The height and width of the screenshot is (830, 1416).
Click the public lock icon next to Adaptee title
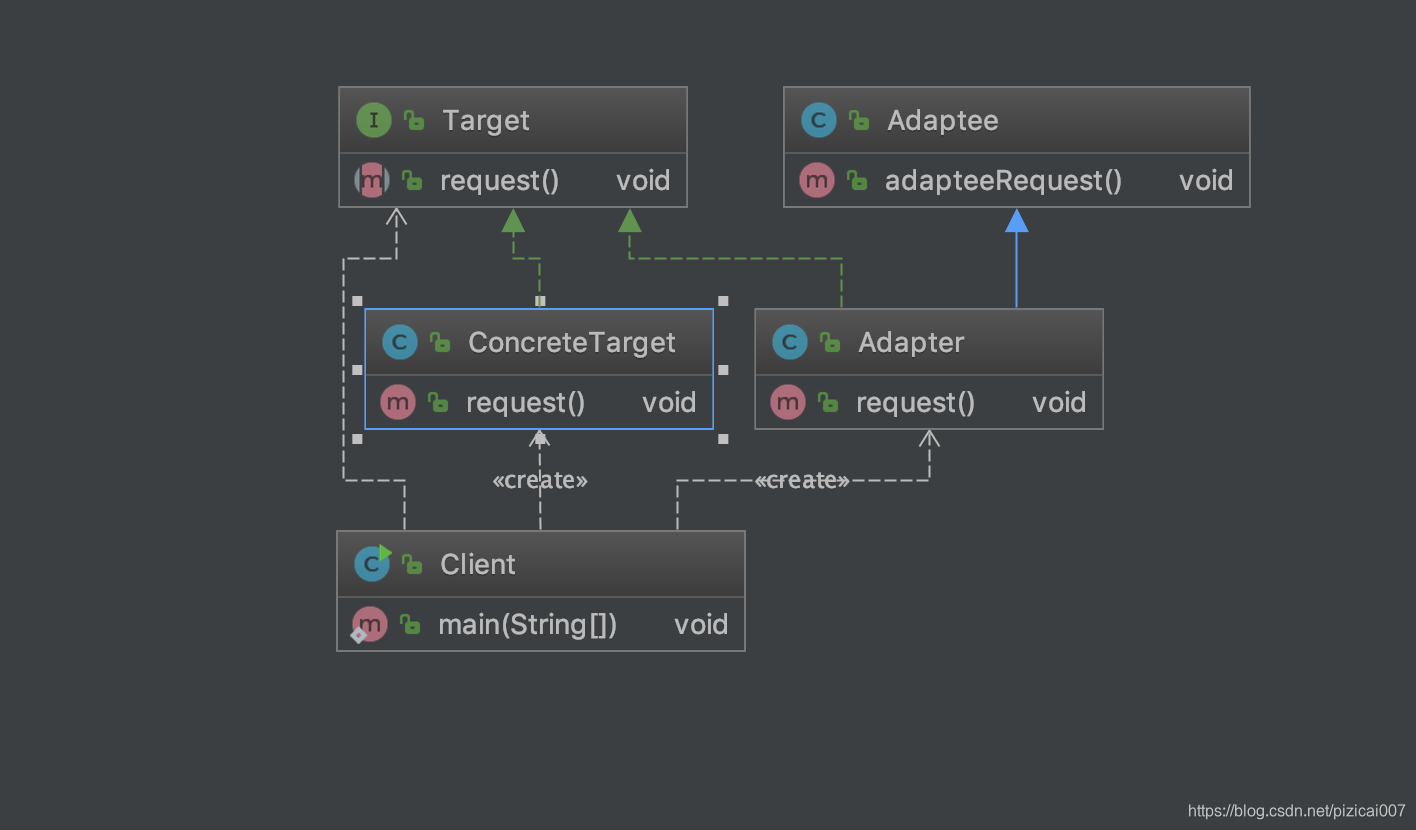pos(859,121)
